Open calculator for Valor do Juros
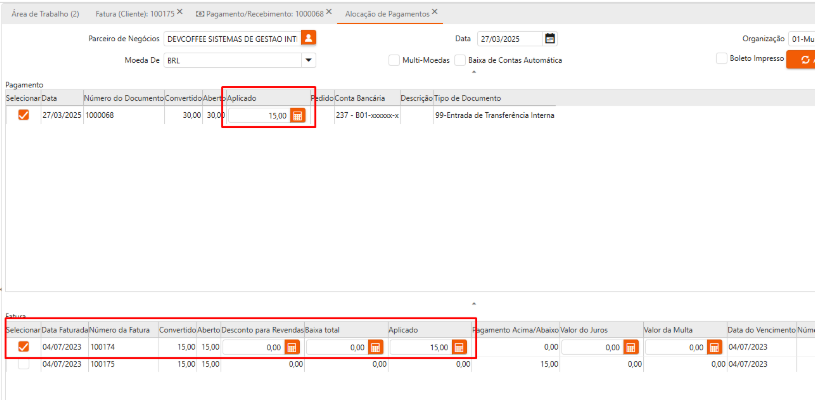The image size is (815, 400). point(630,347)
